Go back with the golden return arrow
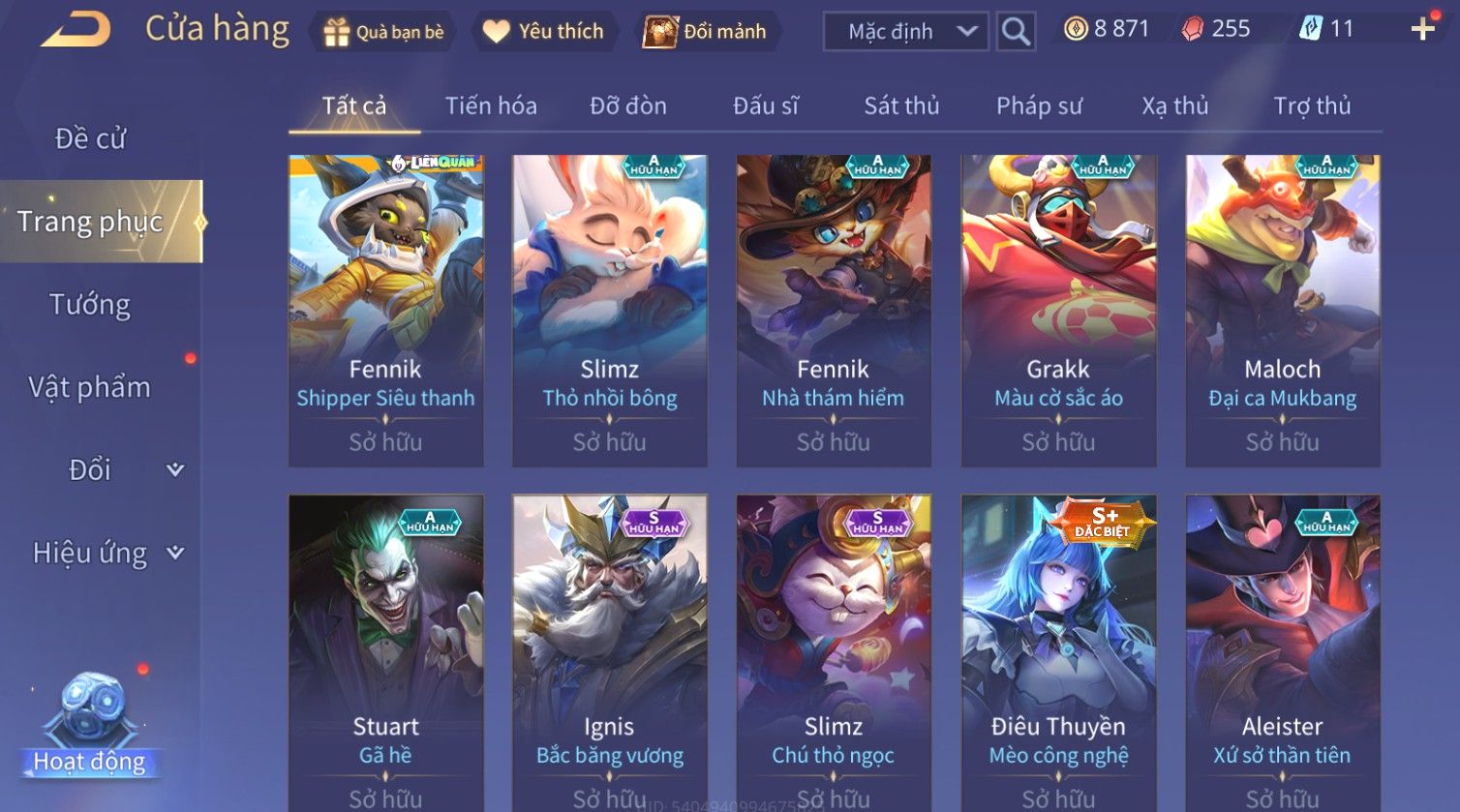The height and width of the screenshot is (812, 1460). 76,29
